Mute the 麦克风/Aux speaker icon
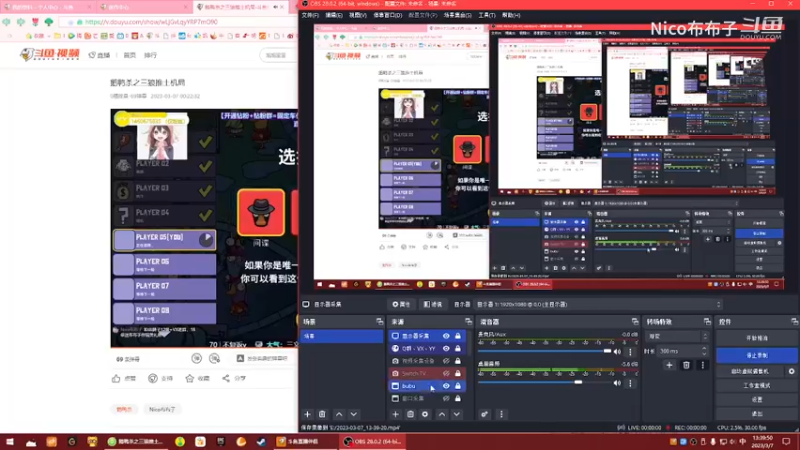The height and width of the screenshot is (450, 800). coord(617,352)
